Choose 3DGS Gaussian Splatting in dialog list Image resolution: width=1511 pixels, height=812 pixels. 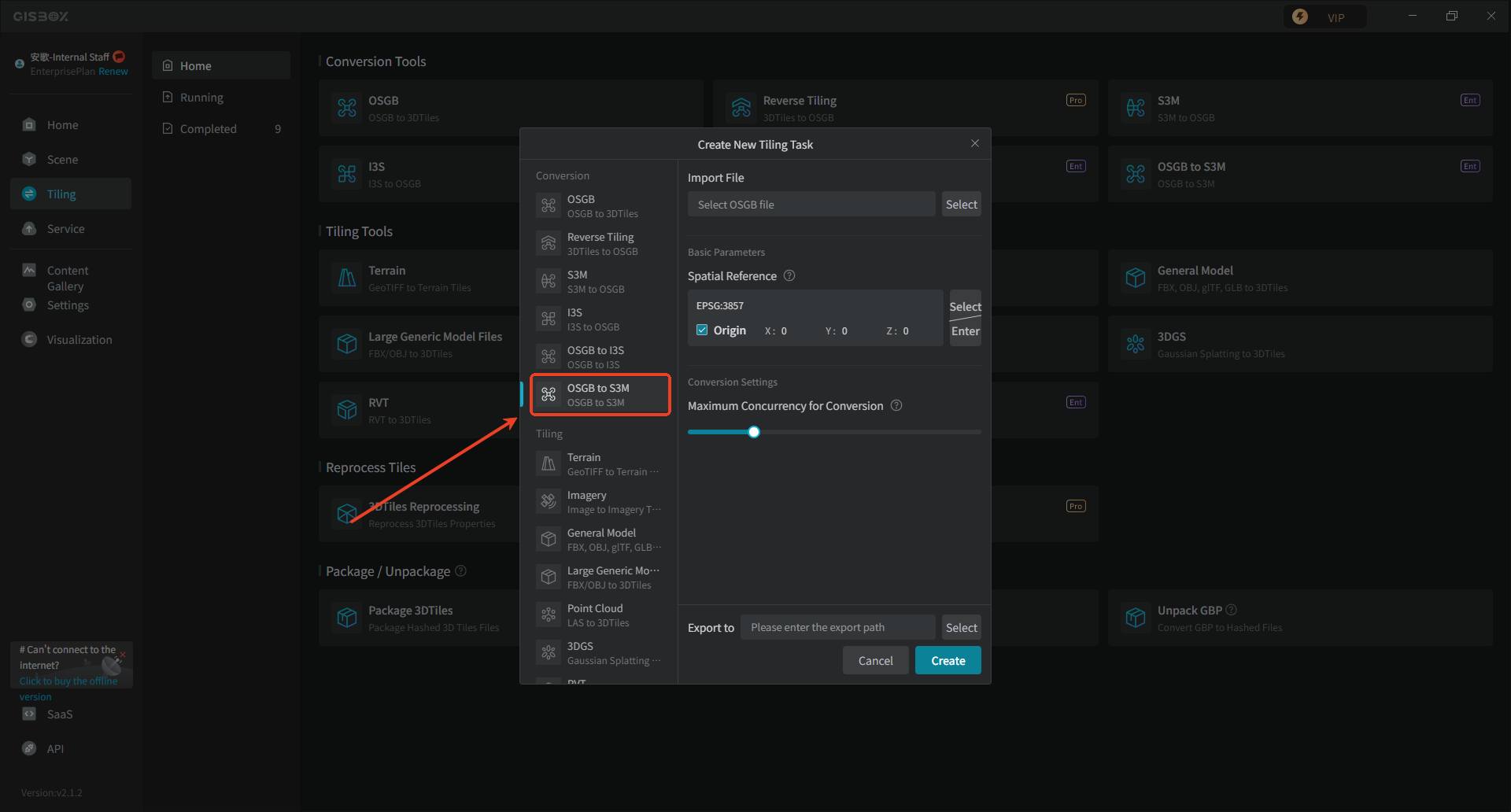[x=600, y=653]
